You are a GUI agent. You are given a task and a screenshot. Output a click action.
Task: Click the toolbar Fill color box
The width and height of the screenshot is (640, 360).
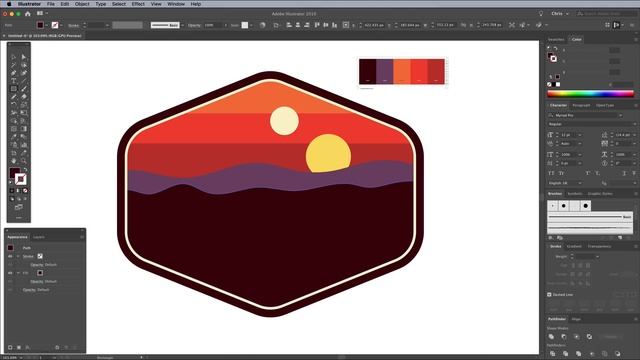[14, 172]
